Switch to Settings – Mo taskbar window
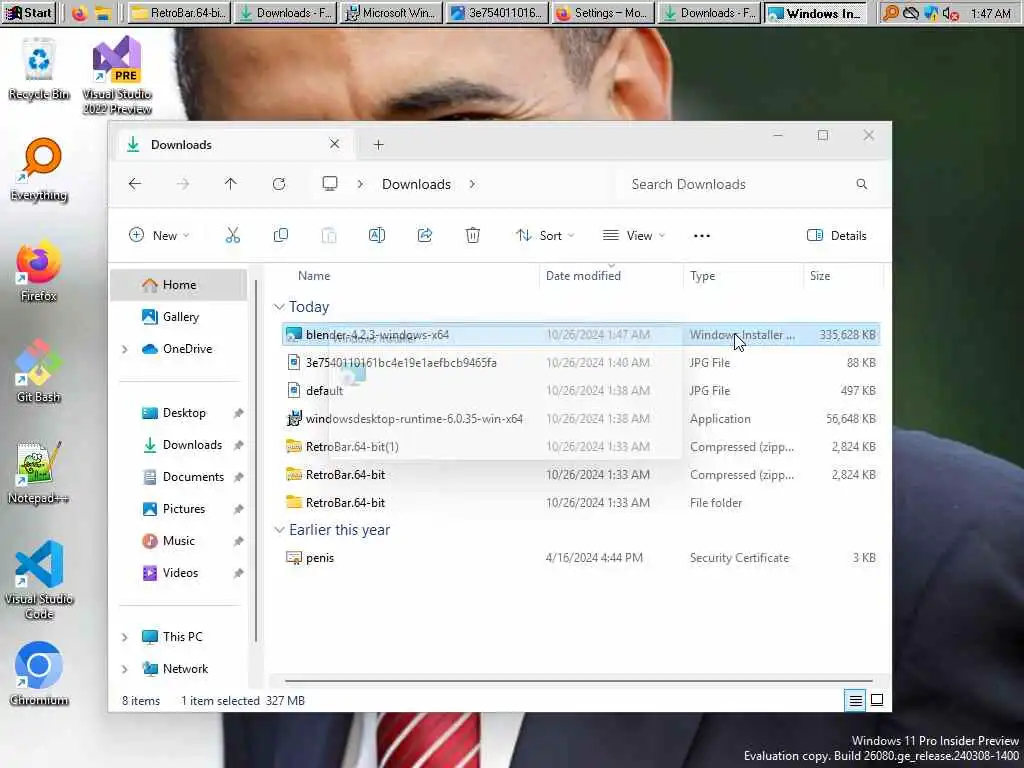The height and width of the screenshot is (768, 1024). click(603, 13)
